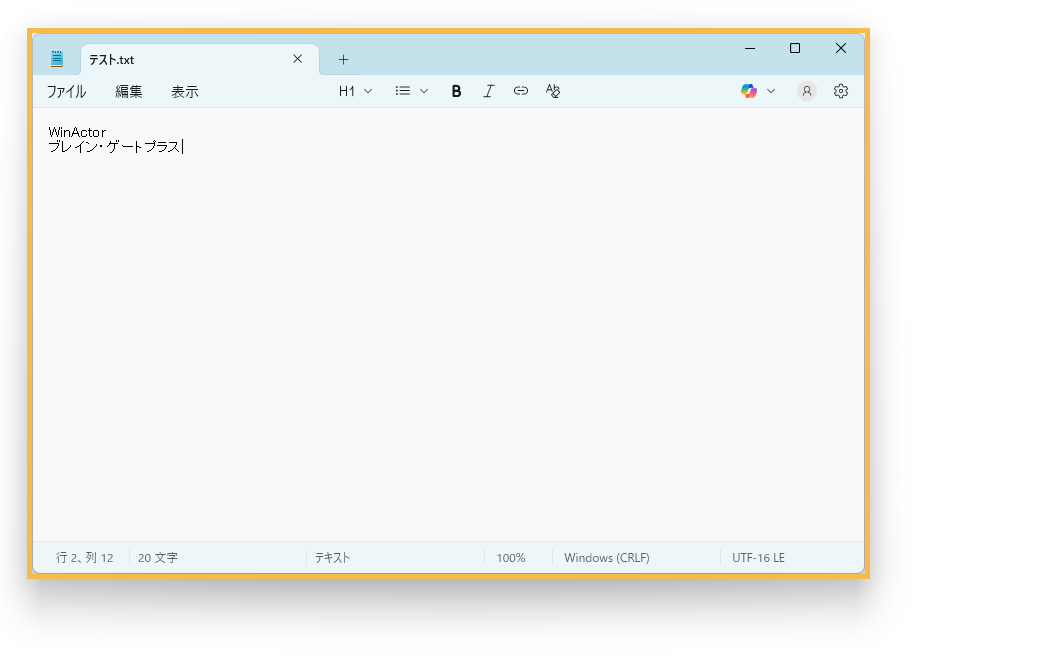Open the 編集 menu

129,92
